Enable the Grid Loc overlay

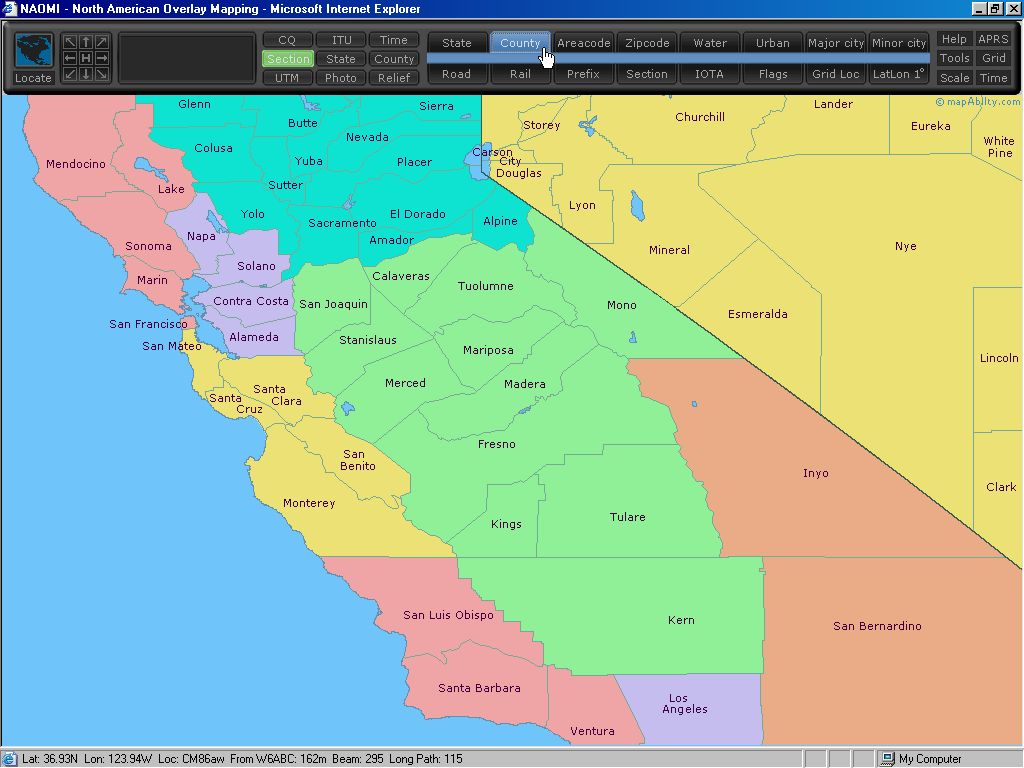(x=836, y=74)
